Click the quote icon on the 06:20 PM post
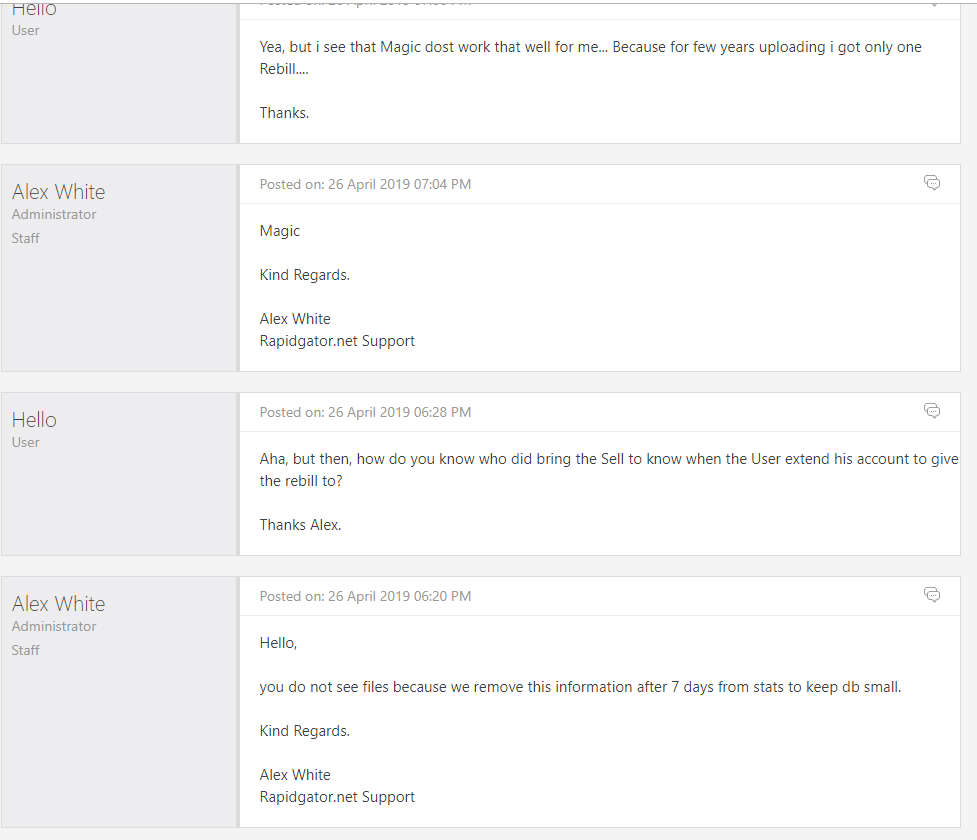Image resolution: width=977 pixels, height=840 pixels. tap(932, 595)
